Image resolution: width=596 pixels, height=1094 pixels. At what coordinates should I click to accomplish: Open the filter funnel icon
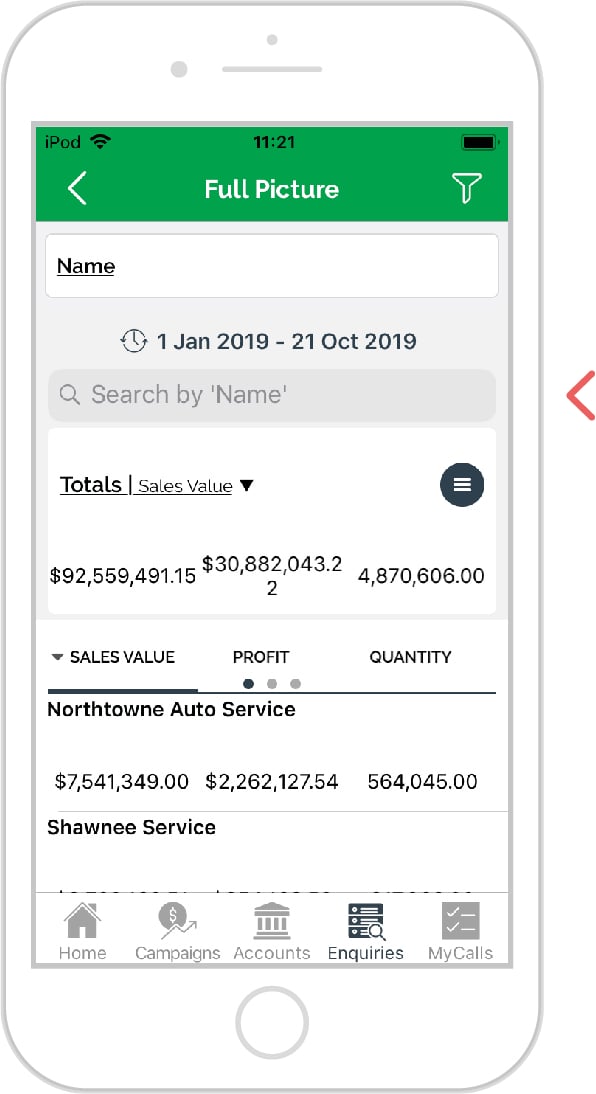click(x=466, y=188)
